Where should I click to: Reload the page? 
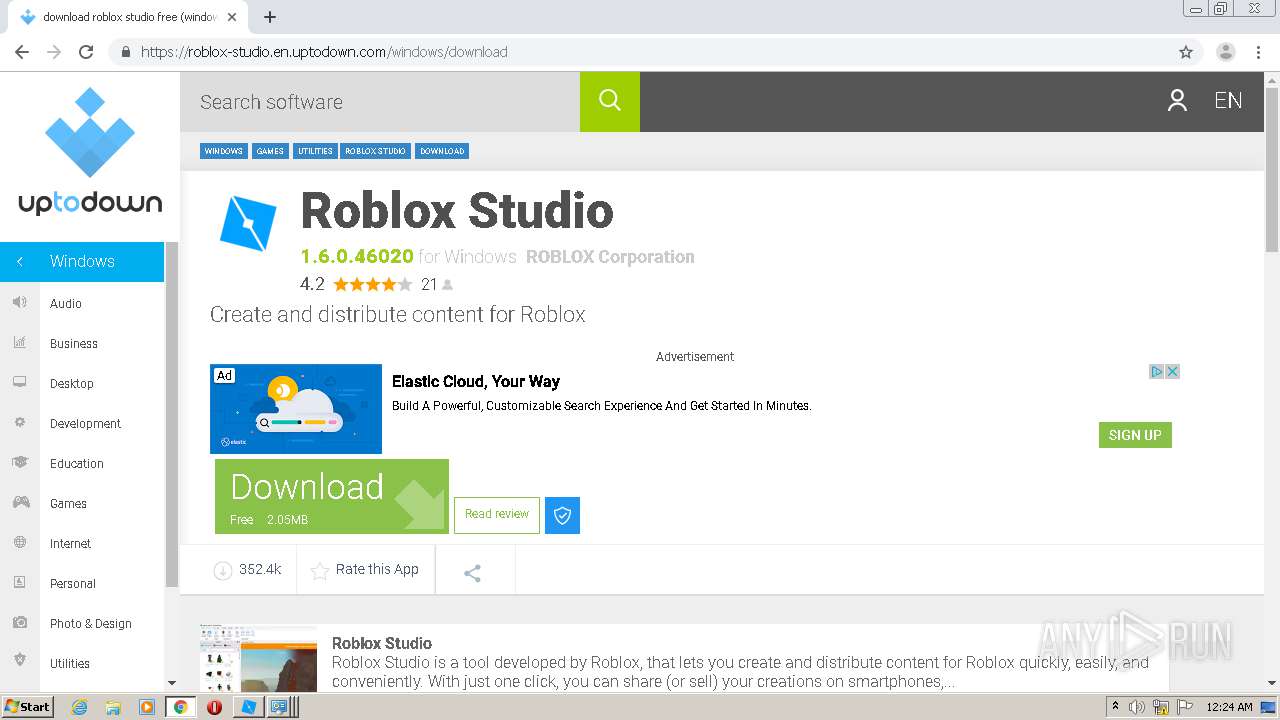(x=86, y=52)
